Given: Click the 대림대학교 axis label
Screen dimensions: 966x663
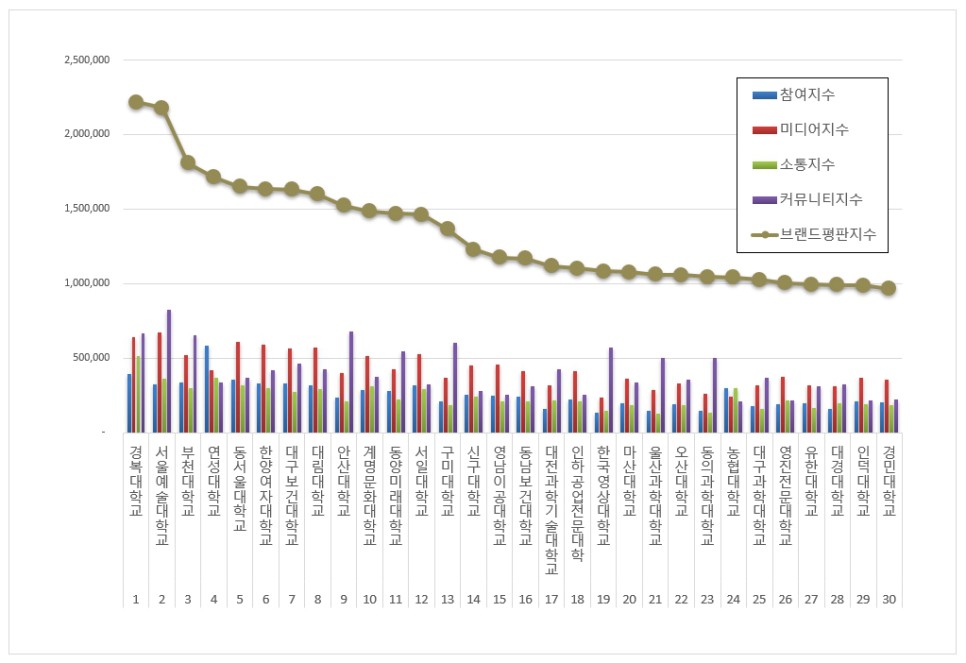Looking at the screenshot, I should coord(318,481).
